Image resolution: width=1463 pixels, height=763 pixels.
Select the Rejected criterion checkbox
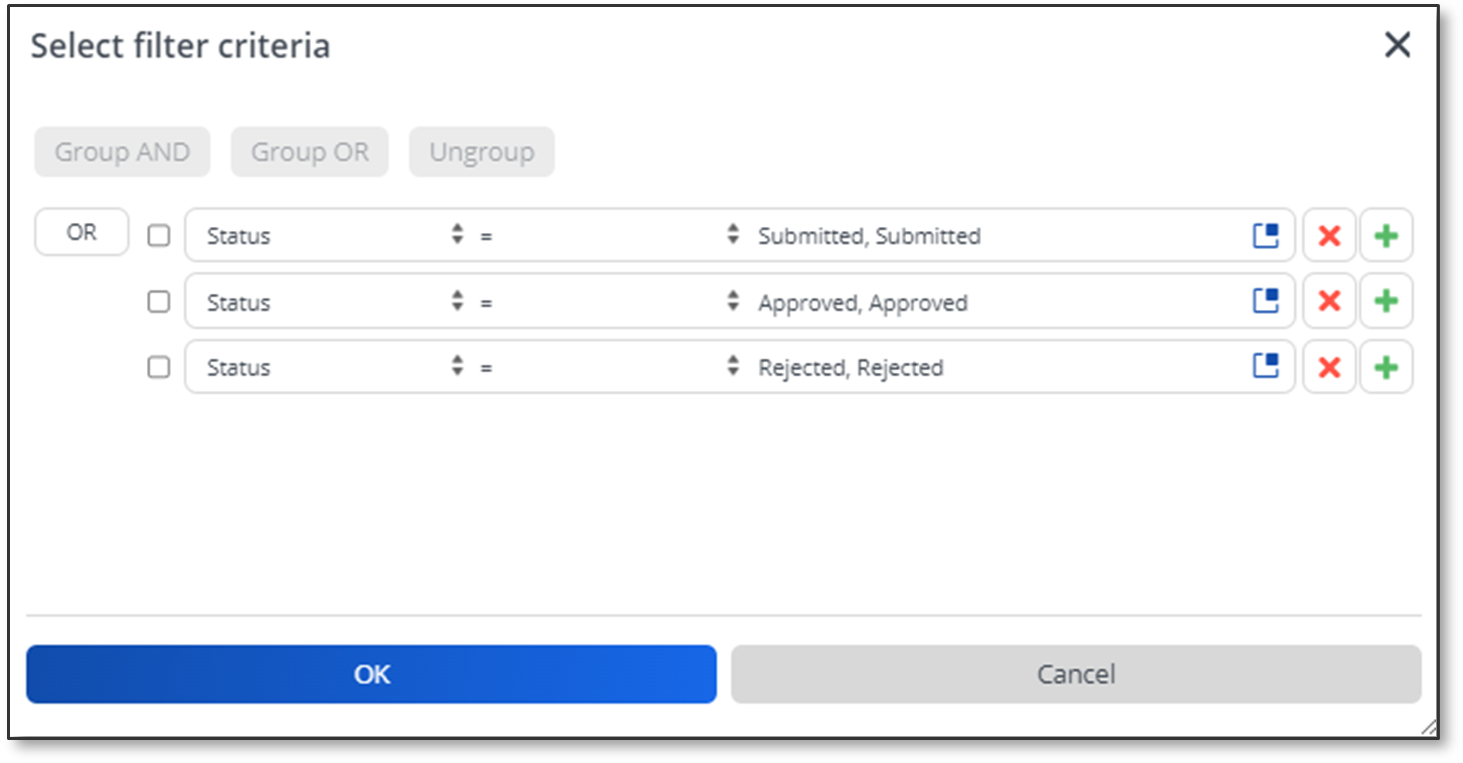159,367
